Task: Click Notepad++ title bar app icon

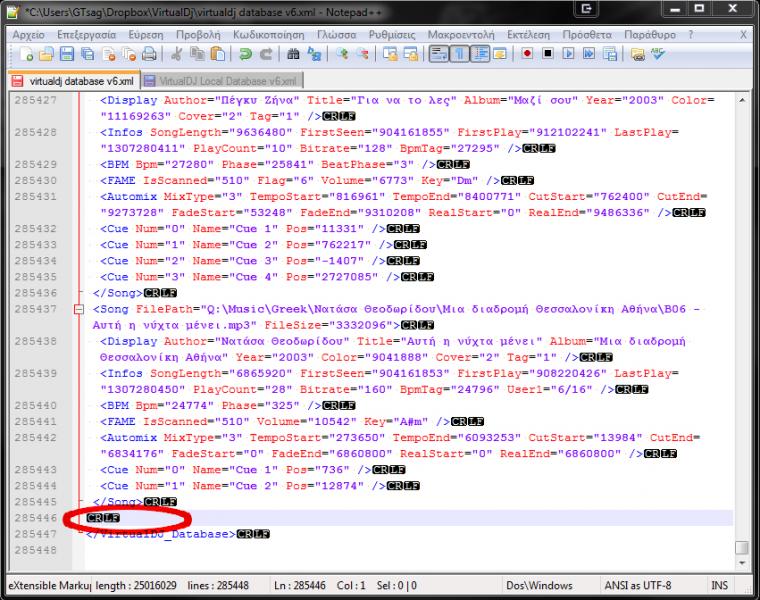Action: click(x=13, y=12)
